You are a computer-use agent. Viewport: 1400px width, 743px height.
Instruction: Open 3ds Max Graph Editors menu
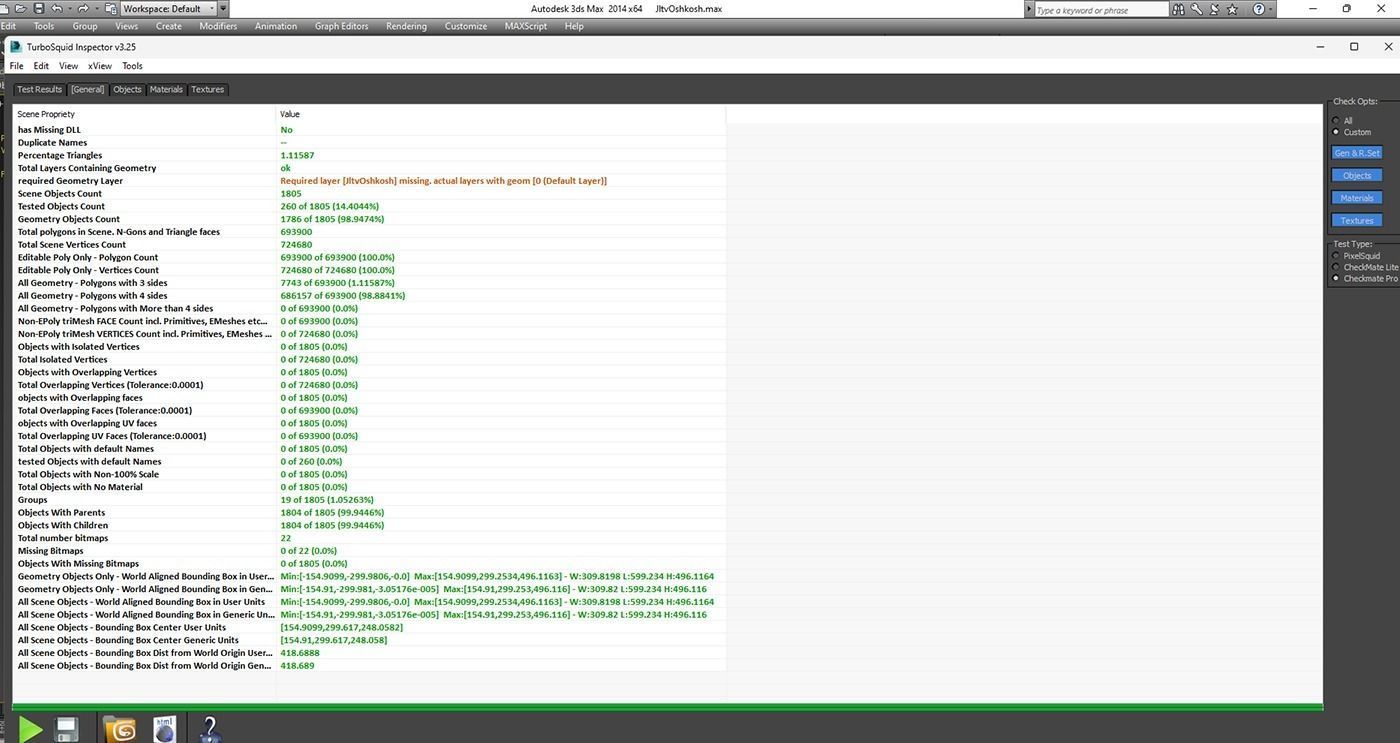(x=341, y=26)
